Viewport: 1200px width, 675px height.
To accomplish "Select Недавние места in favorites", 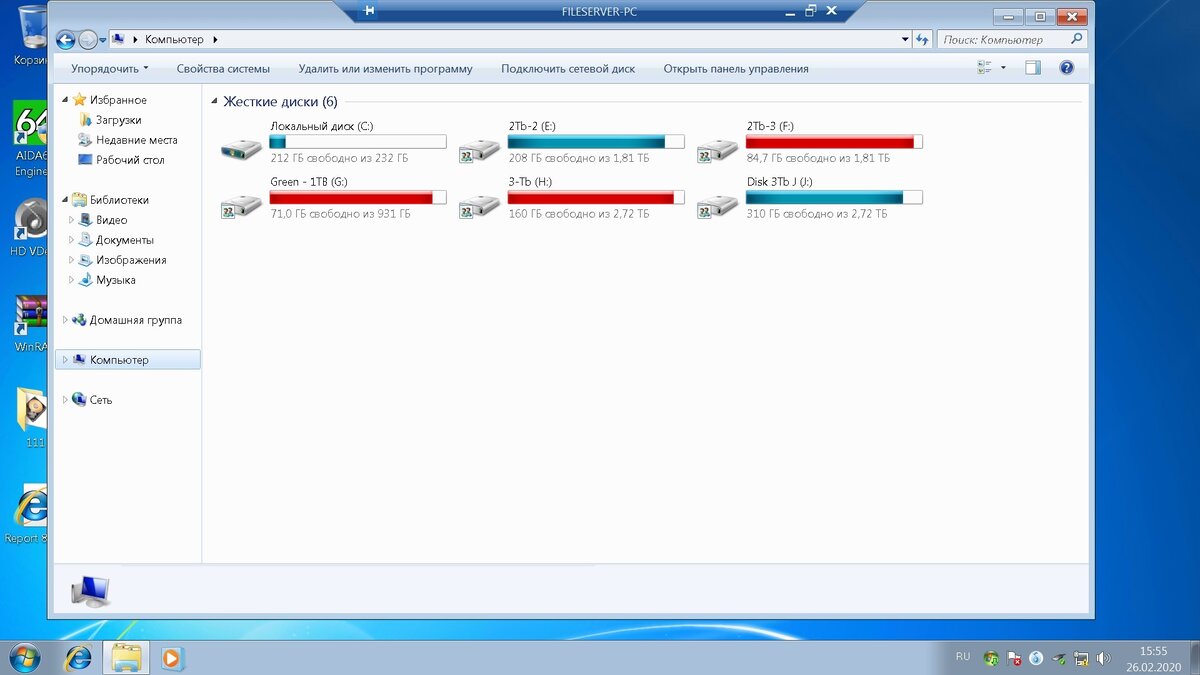I will (136, 140).
